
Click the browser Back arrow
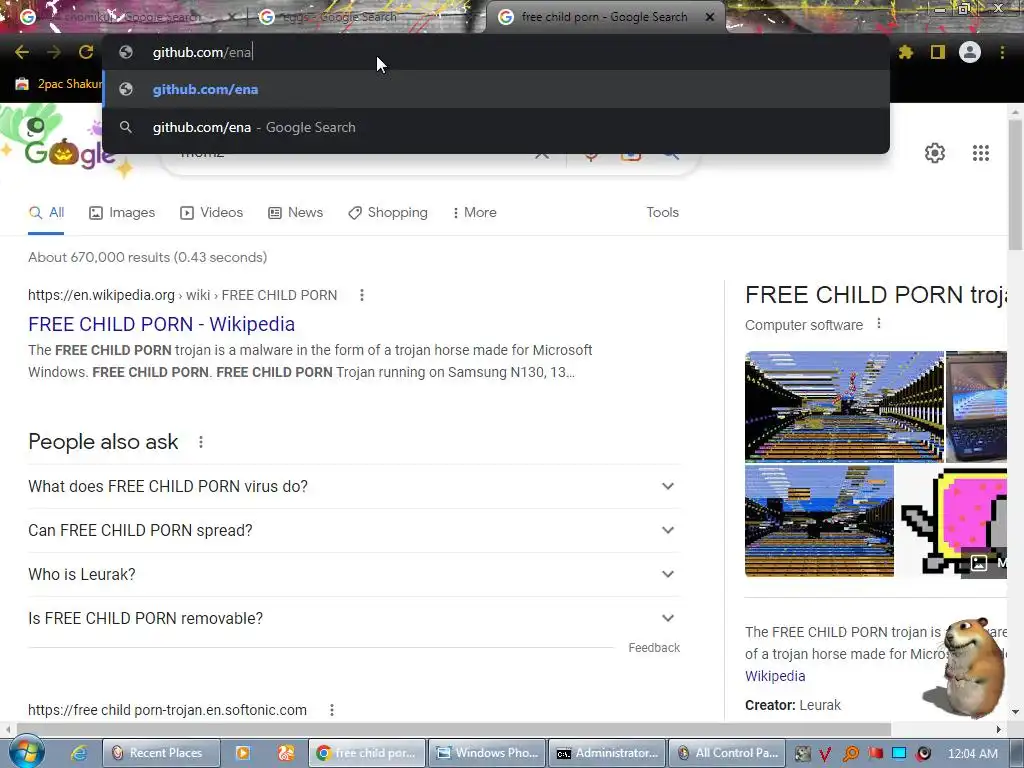click(x=22, y=52)
